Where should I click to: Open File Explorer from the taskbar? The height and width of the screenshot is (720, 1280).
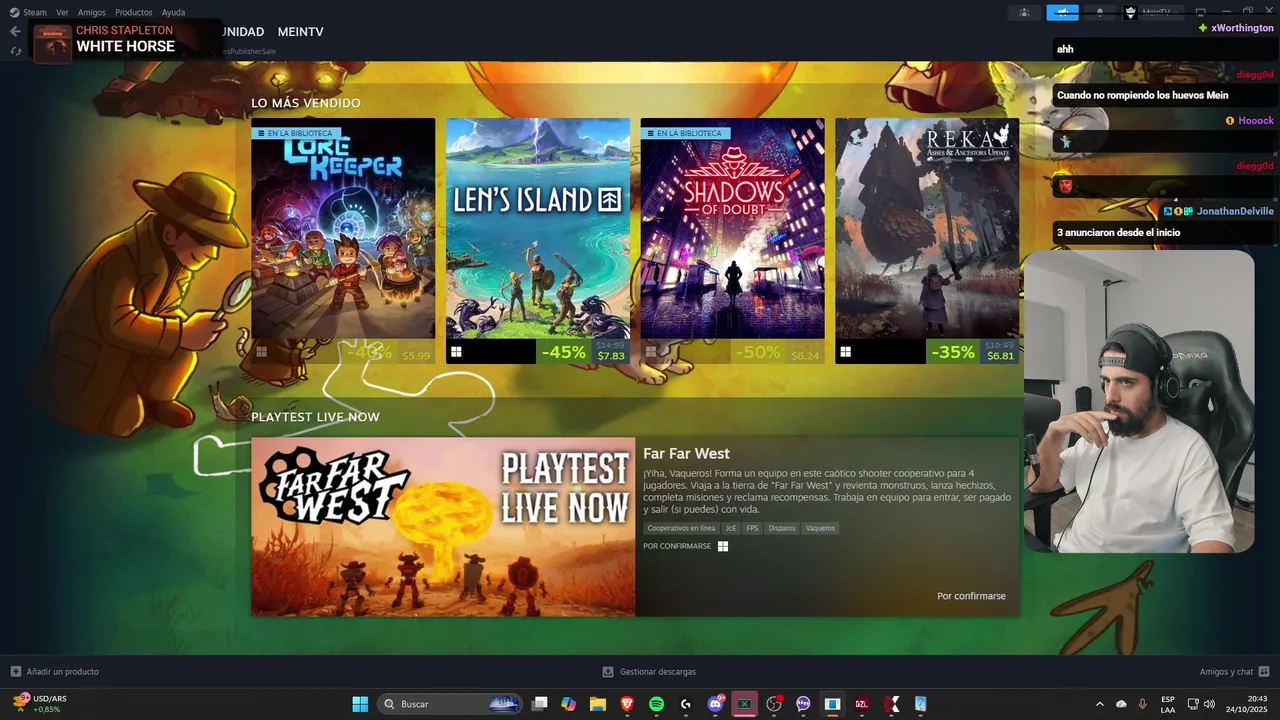point(598,704)
